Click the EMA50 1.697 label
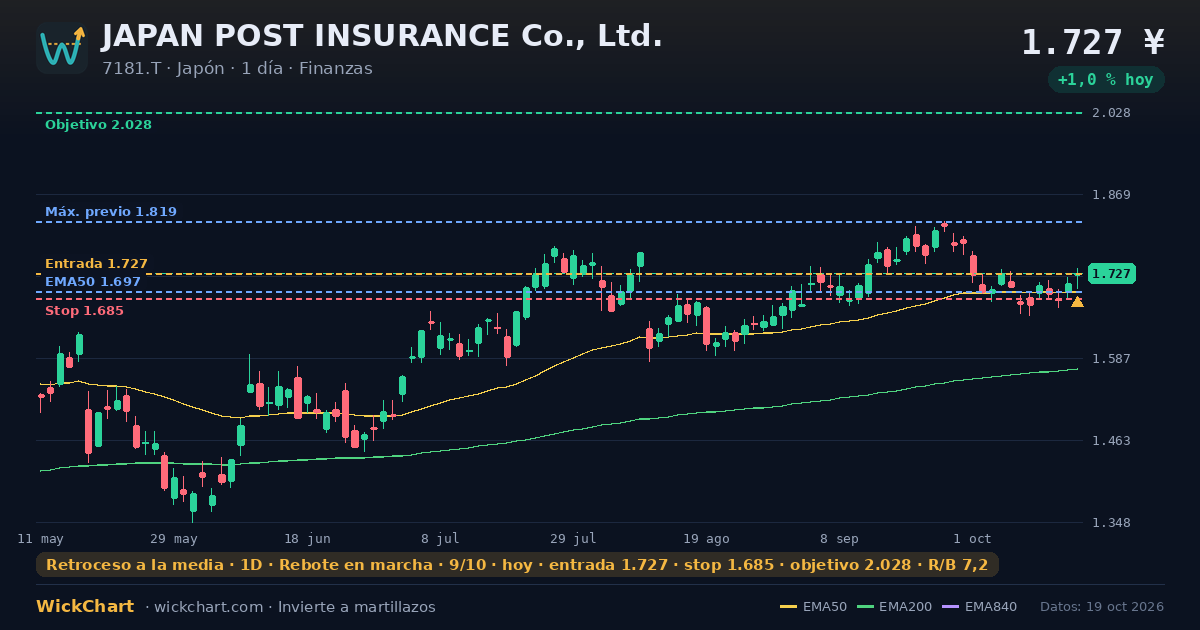Image resolution: width=1200 pixels, height=630 pixels. pos(93,282)
